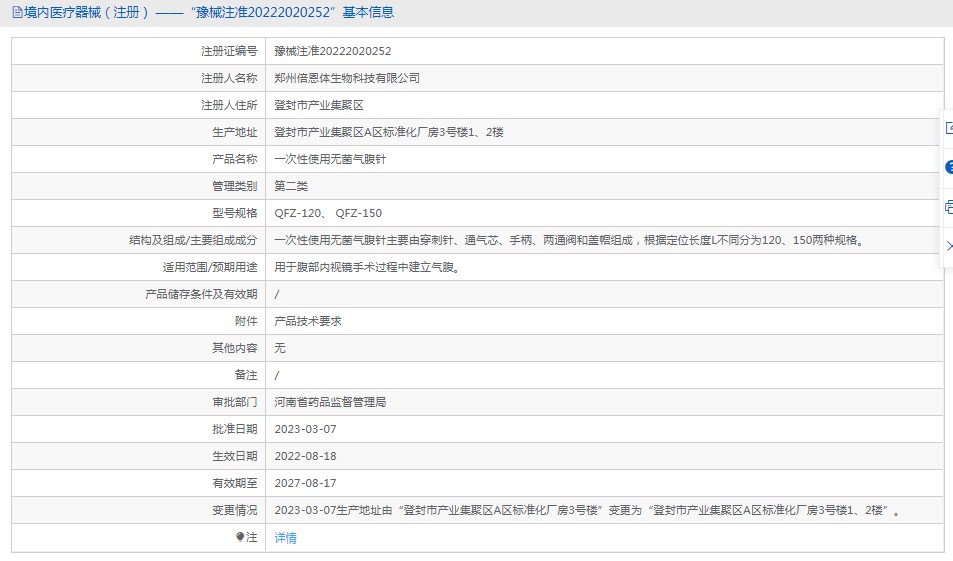This screenshot has height=561, width=953.
Task: Click registrant name 郑州倍恩体生物科技有限公司
Action: tap(346, 78)
